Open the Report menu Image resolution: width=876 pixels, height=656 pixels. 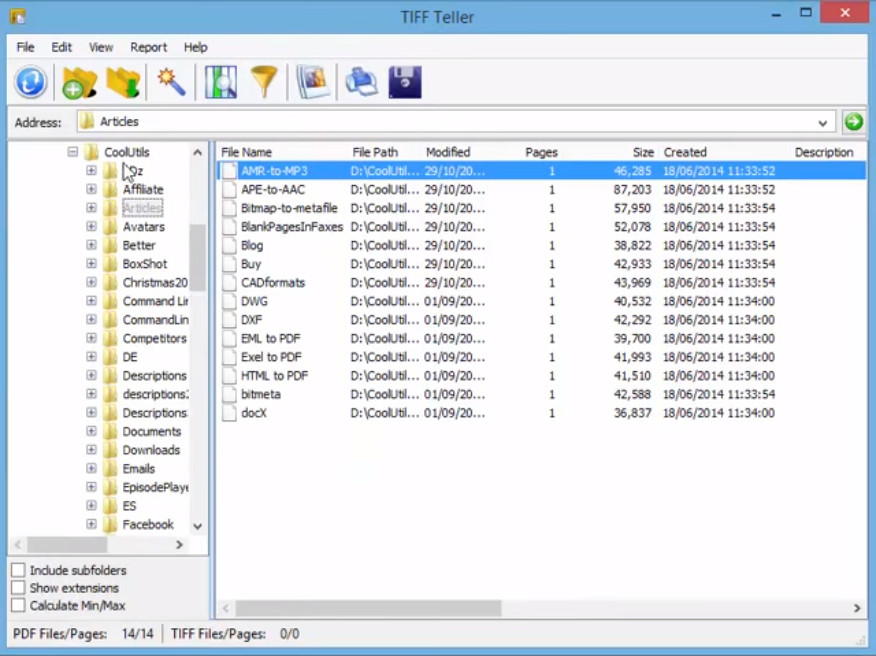[149, 47]
